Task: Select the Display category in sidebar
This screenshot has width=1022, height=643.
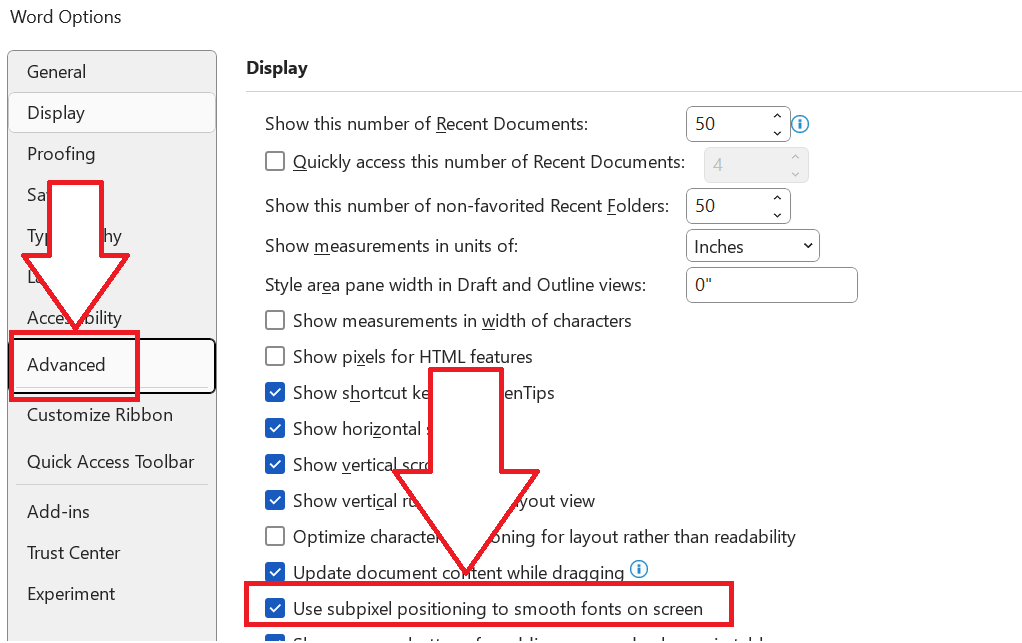Action: click(x=111, y=113)
